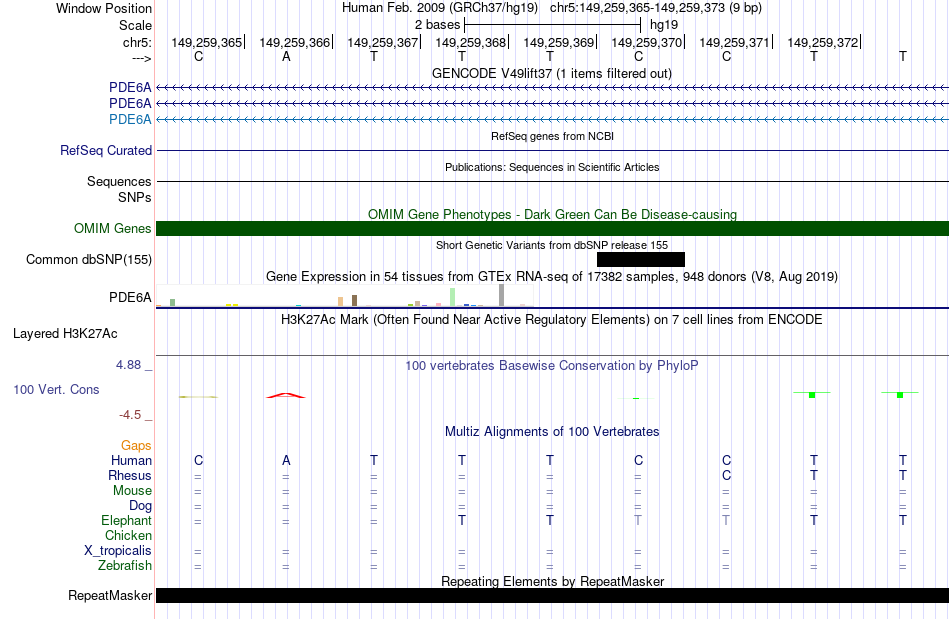This screenshot has height=619, width=950.
Task: Click the Dog alignment row label
Action: pyautogui.click(x=140, y=506)
